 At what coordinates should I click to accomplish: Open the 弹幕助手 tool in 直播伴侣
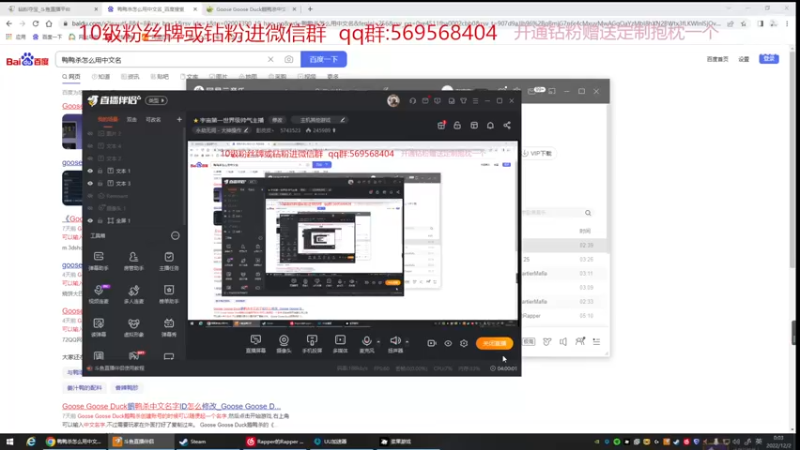pyautogui.click(x=98, y=260)
